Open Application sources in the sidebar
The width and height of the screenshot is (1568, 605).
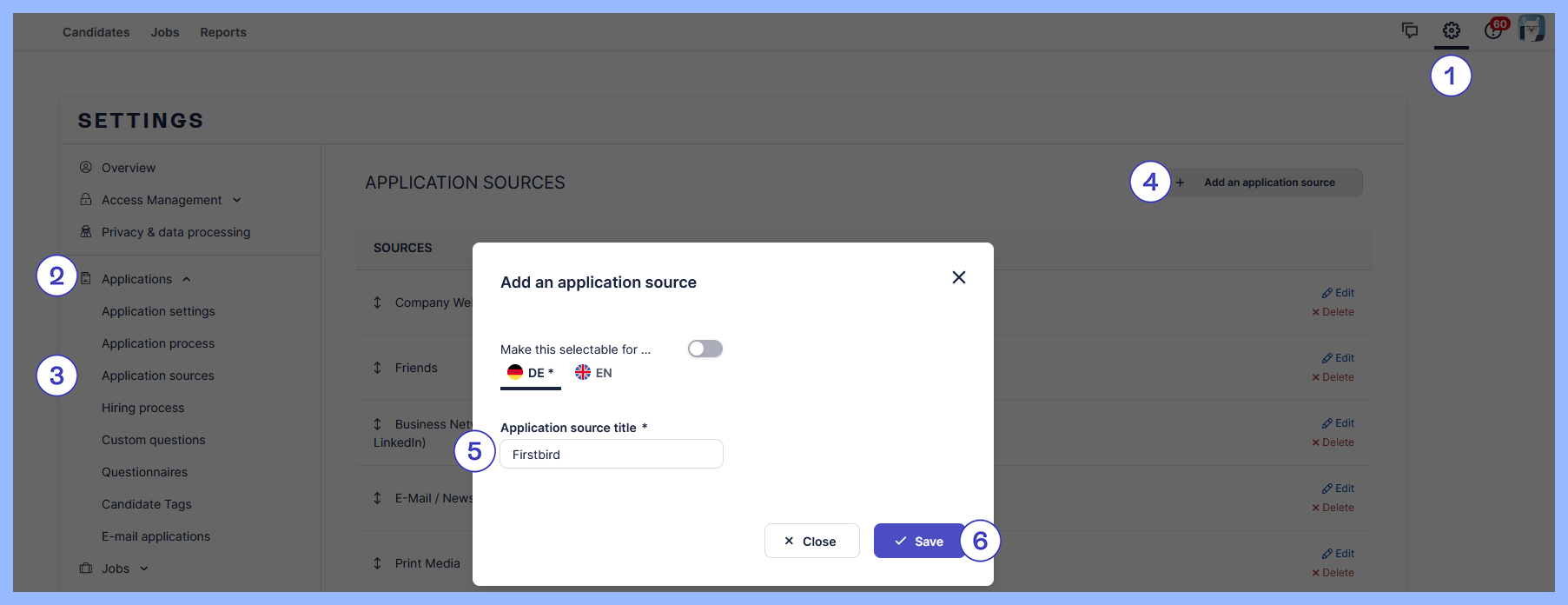tap(157, 376)
